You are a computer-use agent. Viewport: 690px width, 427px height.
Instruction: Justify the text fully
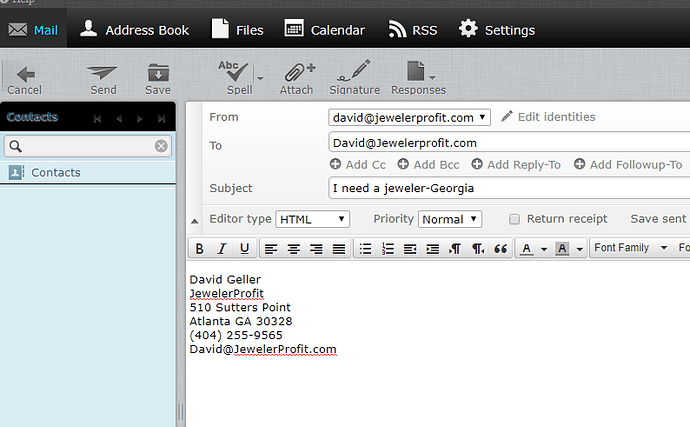point(339,249)
